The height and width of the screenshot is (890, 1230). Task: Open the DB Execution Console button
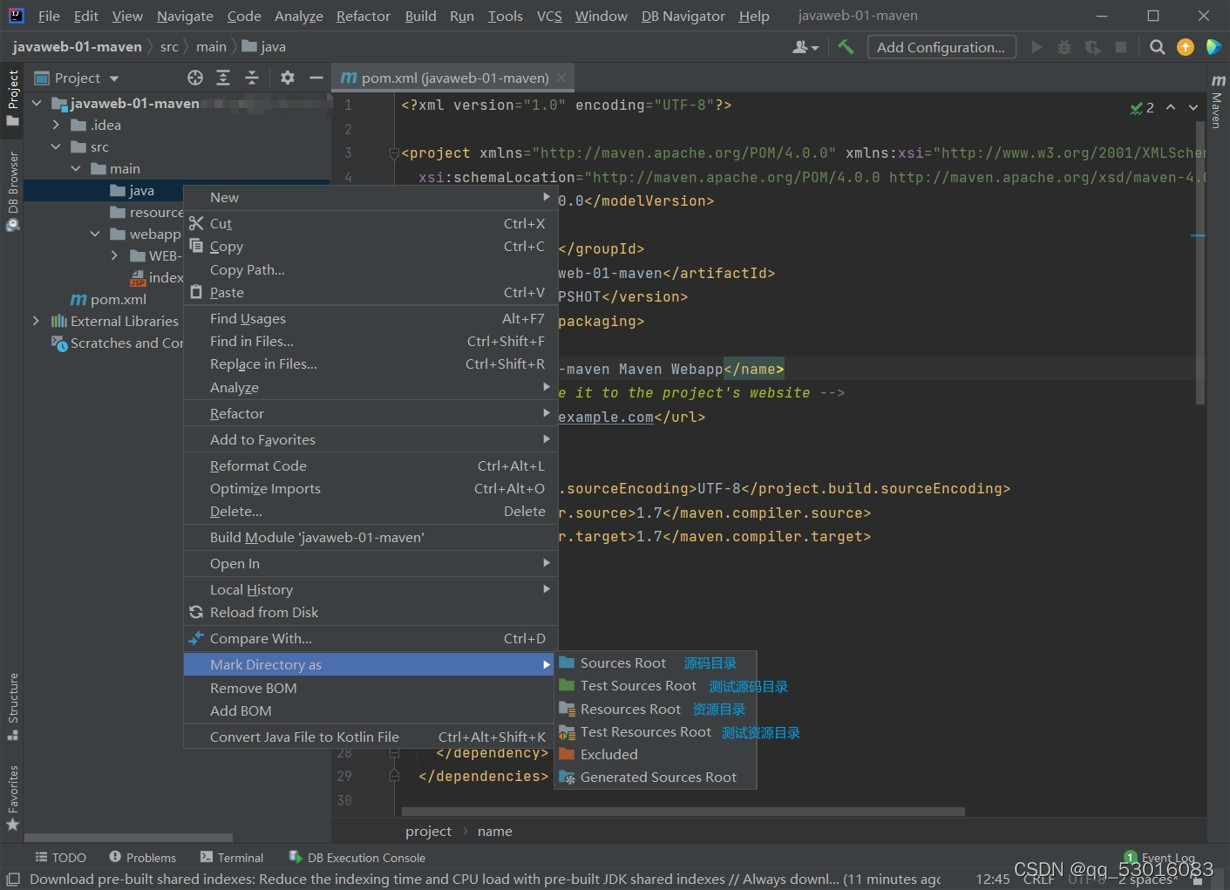click(x=357, y=858)
